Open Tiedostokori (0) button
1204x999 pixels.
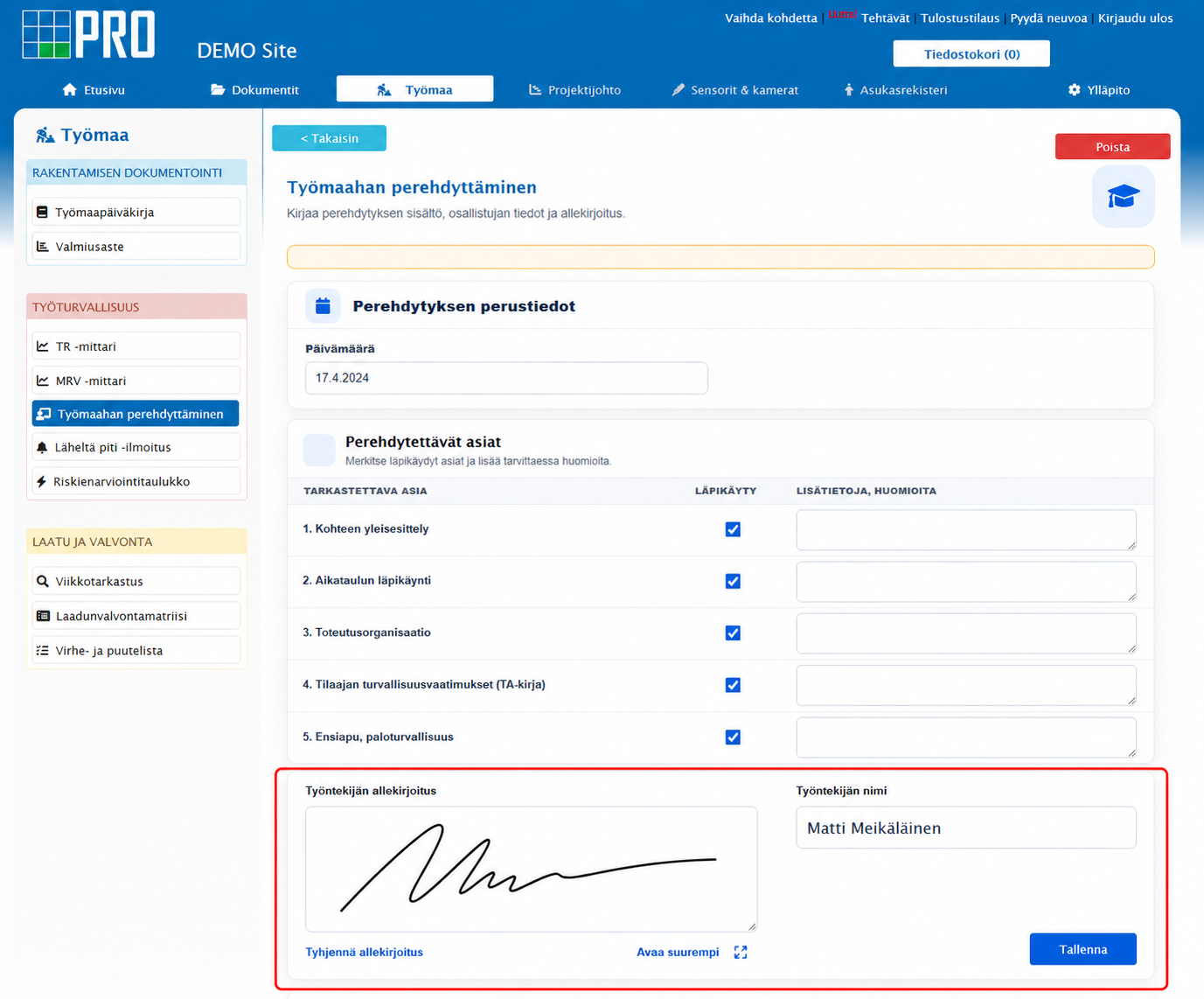pyautogui.click(x=971, y=53)
